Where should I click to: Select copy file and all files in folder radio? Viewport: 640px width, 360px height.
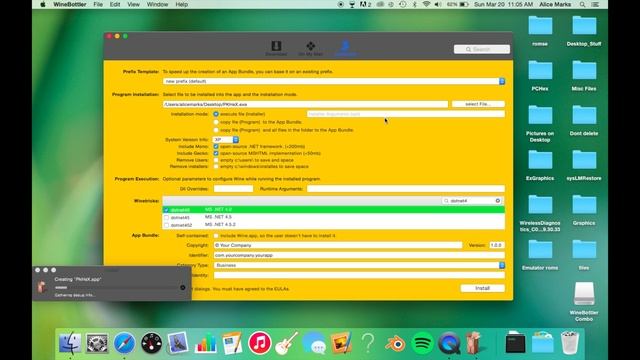pyautogui.click(x=216, y=130)
